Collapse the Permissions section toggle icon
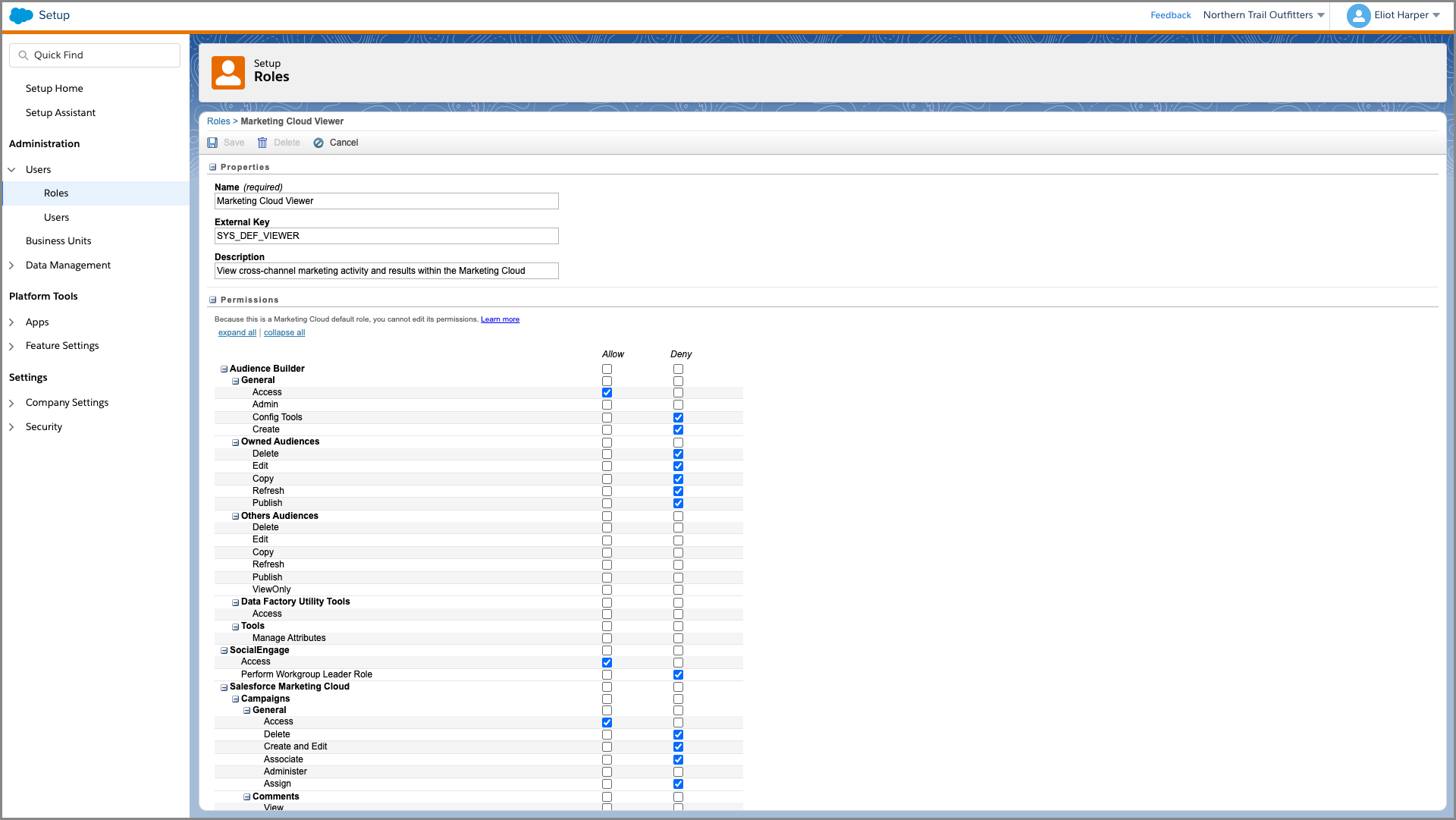Screen dimensions: 1456x820 pyautogui.click(x=213, y=300)
